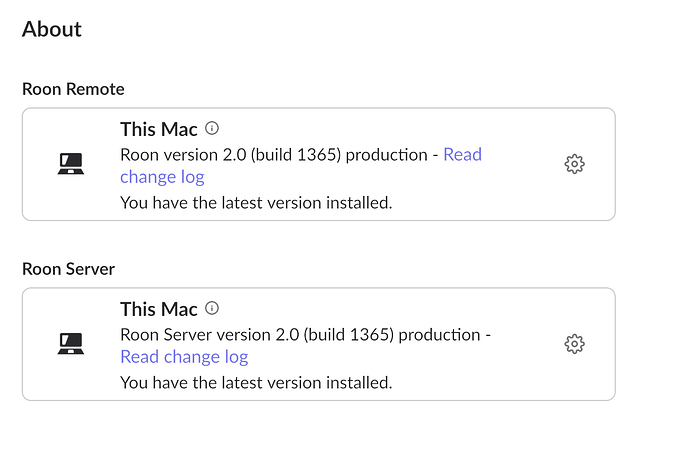Select 'This Mac' title under Roon Server
This screenshot has width=690, height=456.
coord(159,309)
